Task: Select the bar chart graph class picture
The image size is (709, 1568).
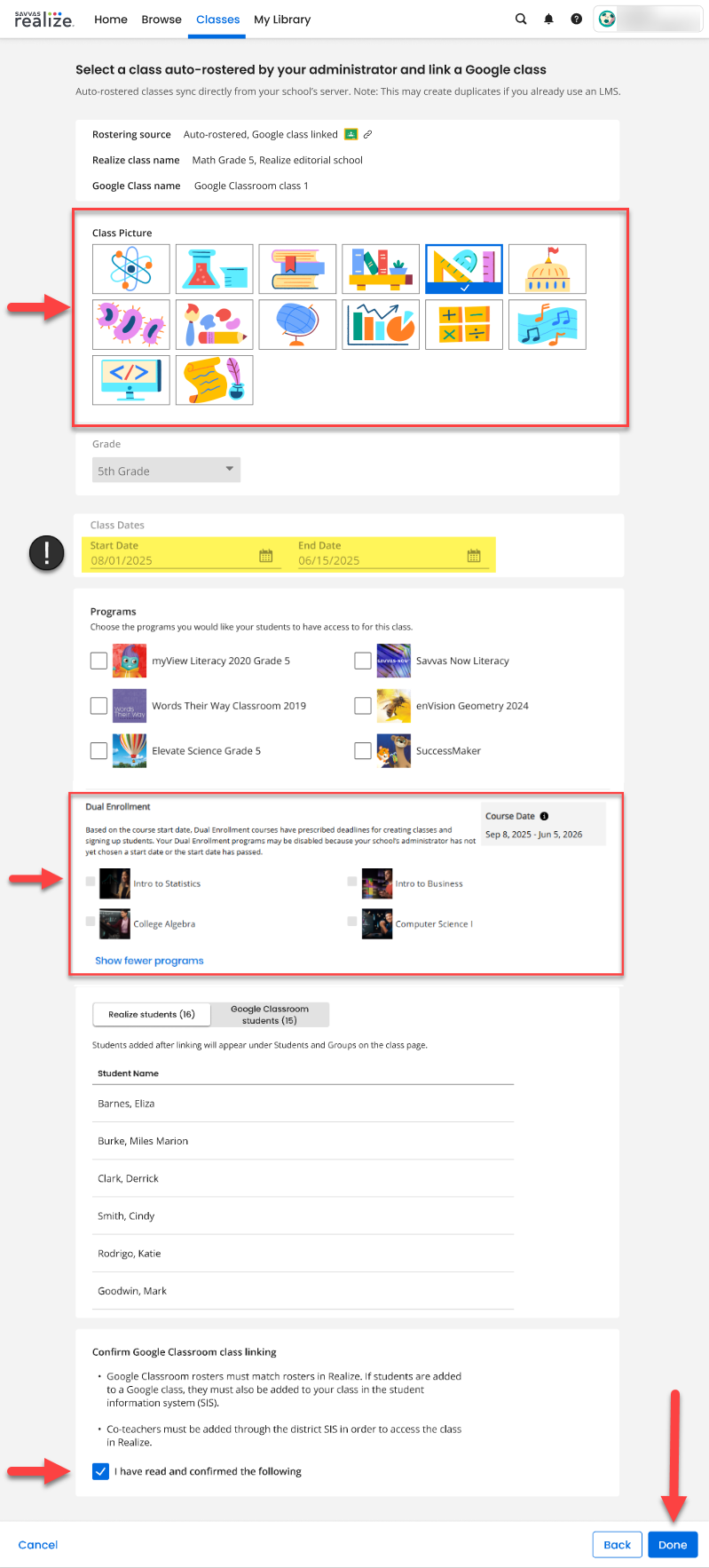Action: tap(381, 324)
